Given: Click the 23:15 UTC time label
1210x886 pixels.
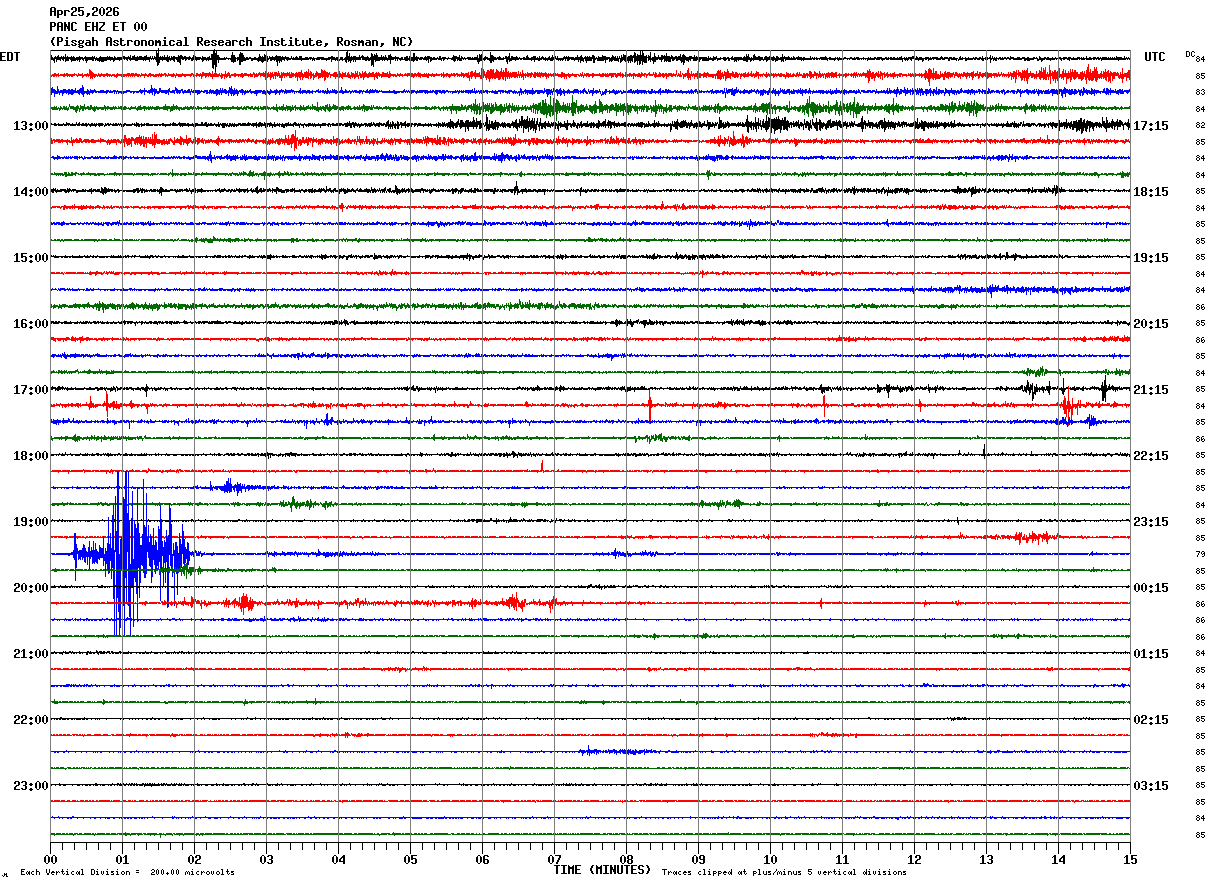Looking at the screenshot, I should point(1150,522).
